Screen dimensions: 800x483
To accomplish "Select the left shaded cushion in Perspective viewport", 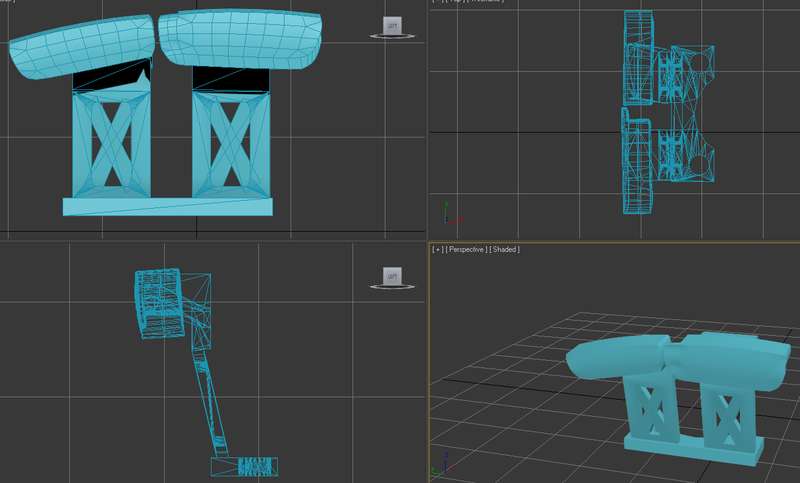I will coord(615,358).
